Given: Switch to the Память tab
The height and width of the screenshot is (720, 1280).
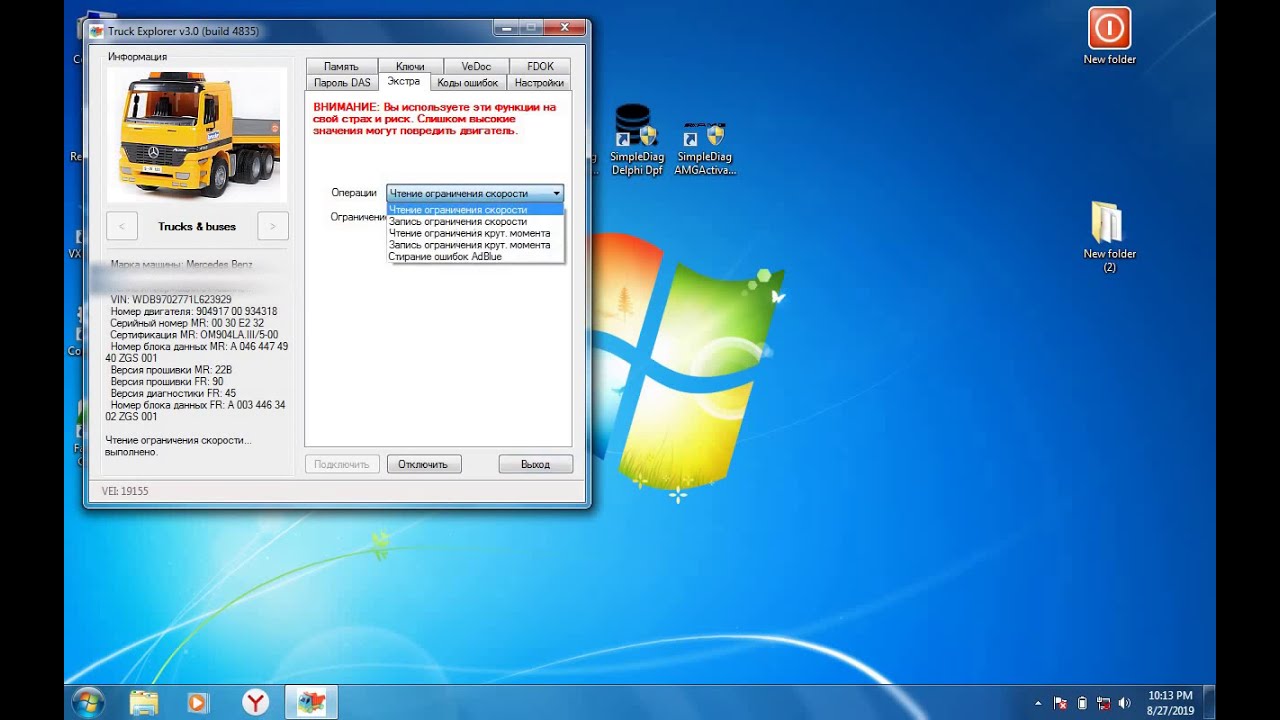Looking at the screenshot, I should 341,66.
